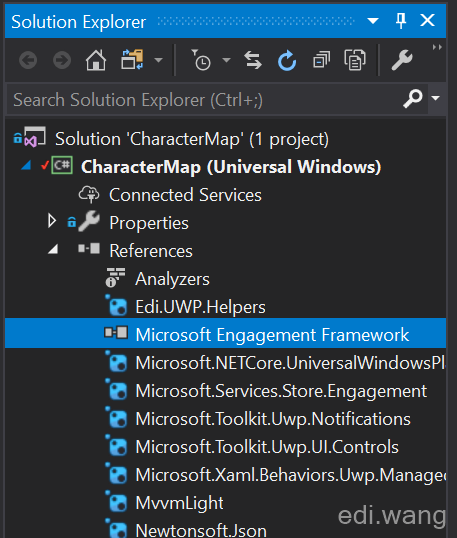Click the Back navigation arrow
The height and width of the screenshot is (538, 457).
[x=28, y=60]
